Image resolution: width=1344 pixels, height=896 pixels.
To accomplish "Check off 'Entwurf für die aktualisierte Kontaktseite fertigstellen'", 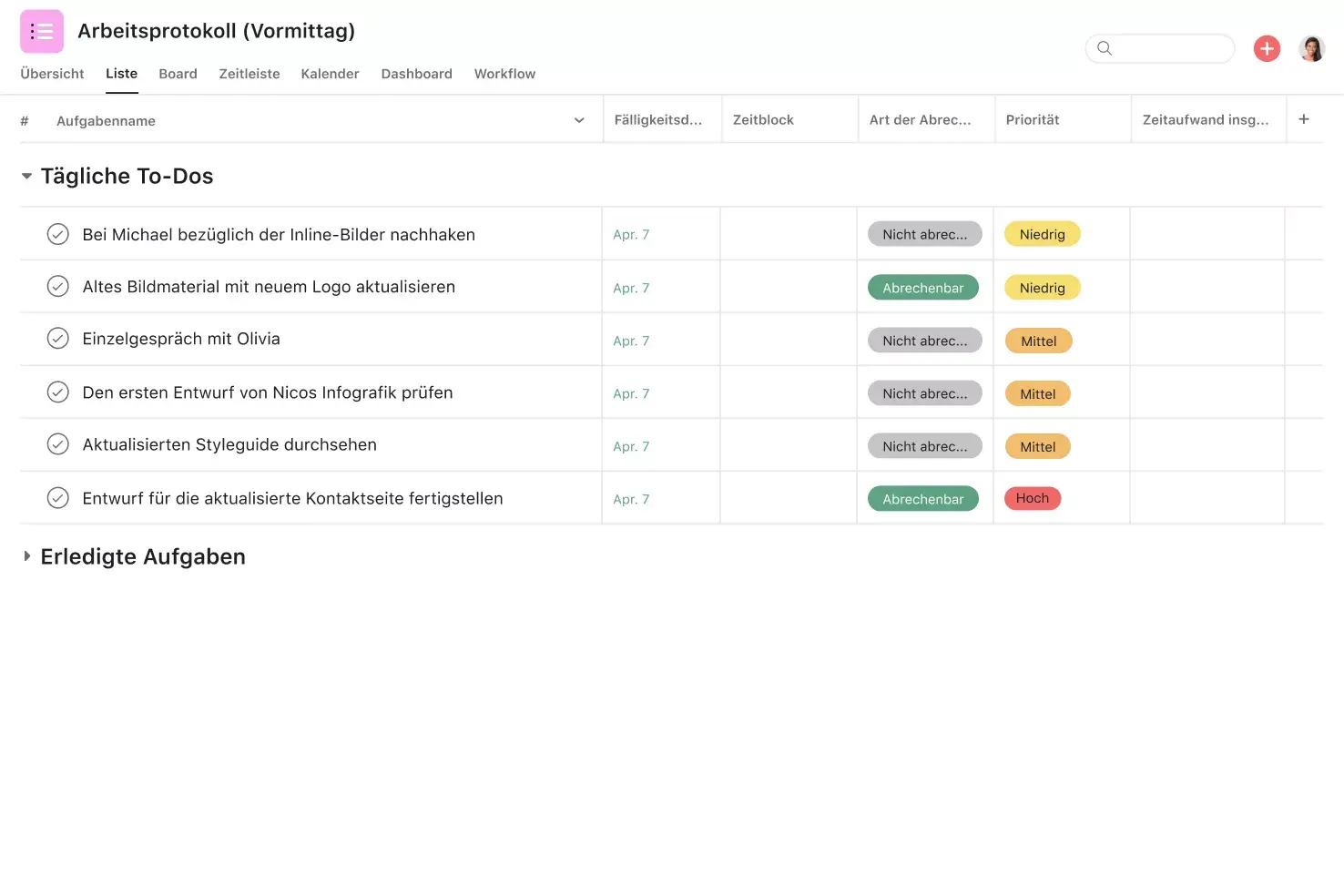I will coord(57,498).
